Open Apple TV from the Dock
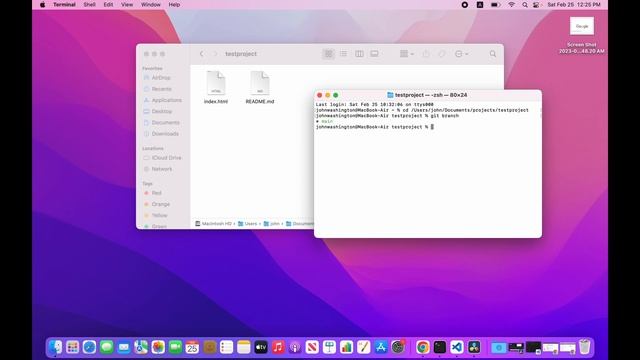 coord(261,347)
